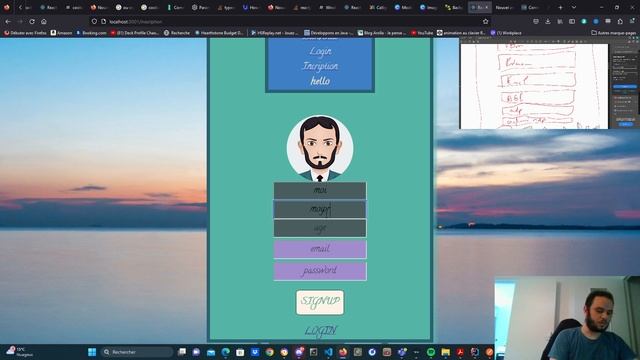Open the YouTube bookmark
The width and height of the screenshot is (640, 360).
(x=422, y=33)
